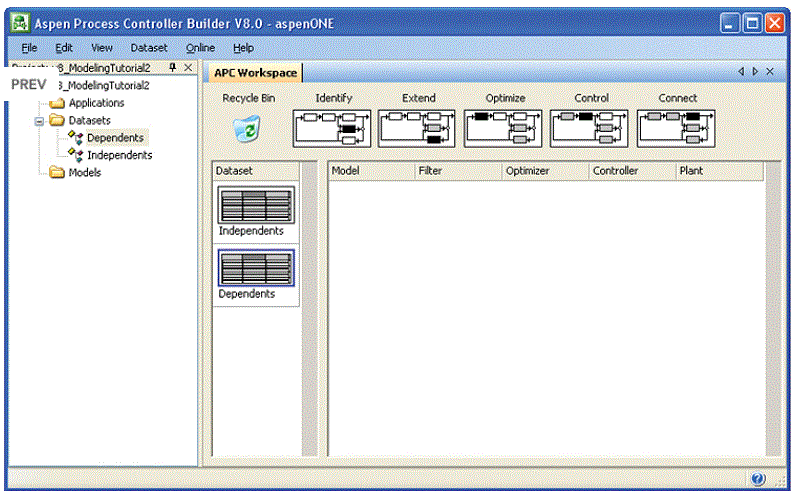Screen dimensions: 798x500
Task: Select Applications folder in tree
Action: 96,103
